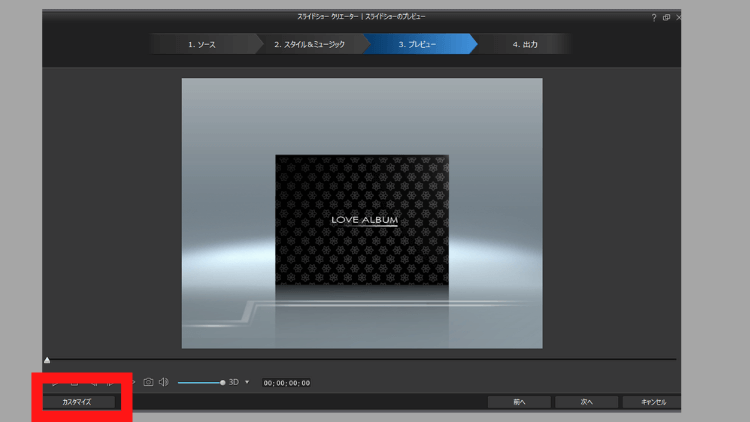This screenshot has width=750, height=422.
Task: Click the 前へ button
Action: [519, 402]
